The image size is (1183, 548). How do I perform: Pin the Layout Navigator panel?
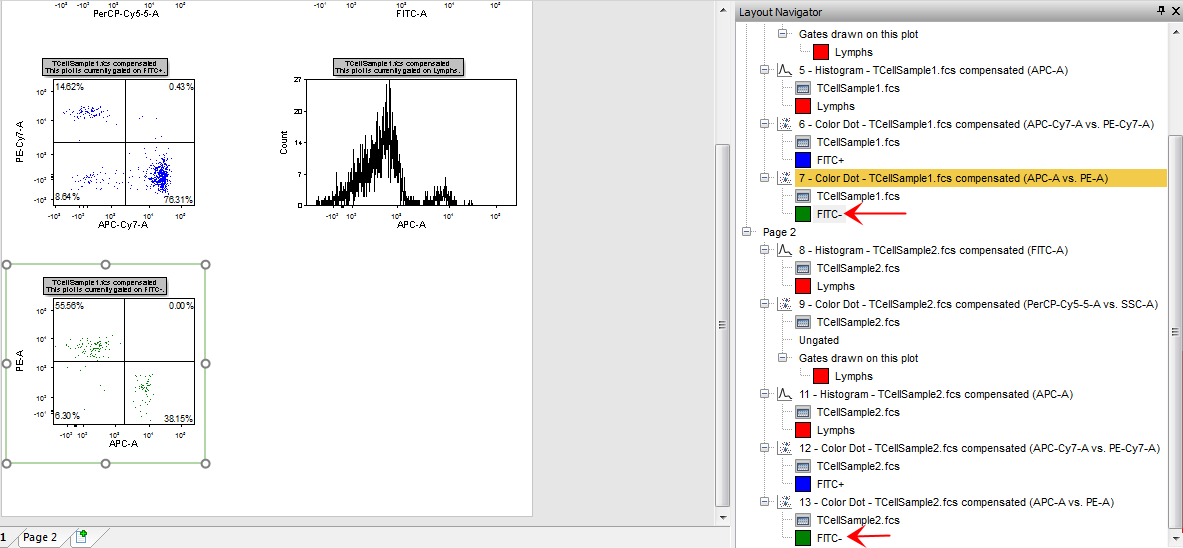1160,11
